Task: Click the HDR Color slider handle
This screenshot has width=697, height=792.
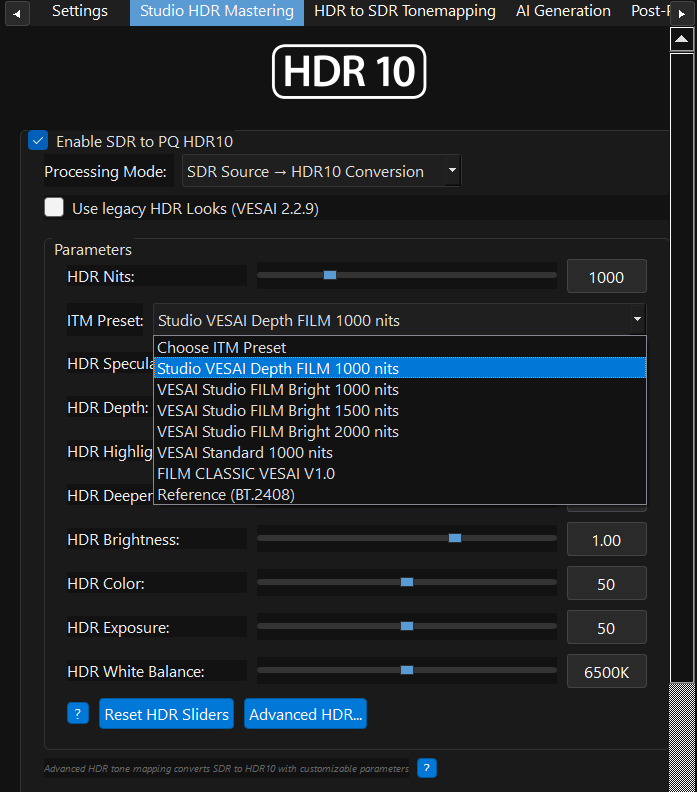Action: (x=407, y=582)
